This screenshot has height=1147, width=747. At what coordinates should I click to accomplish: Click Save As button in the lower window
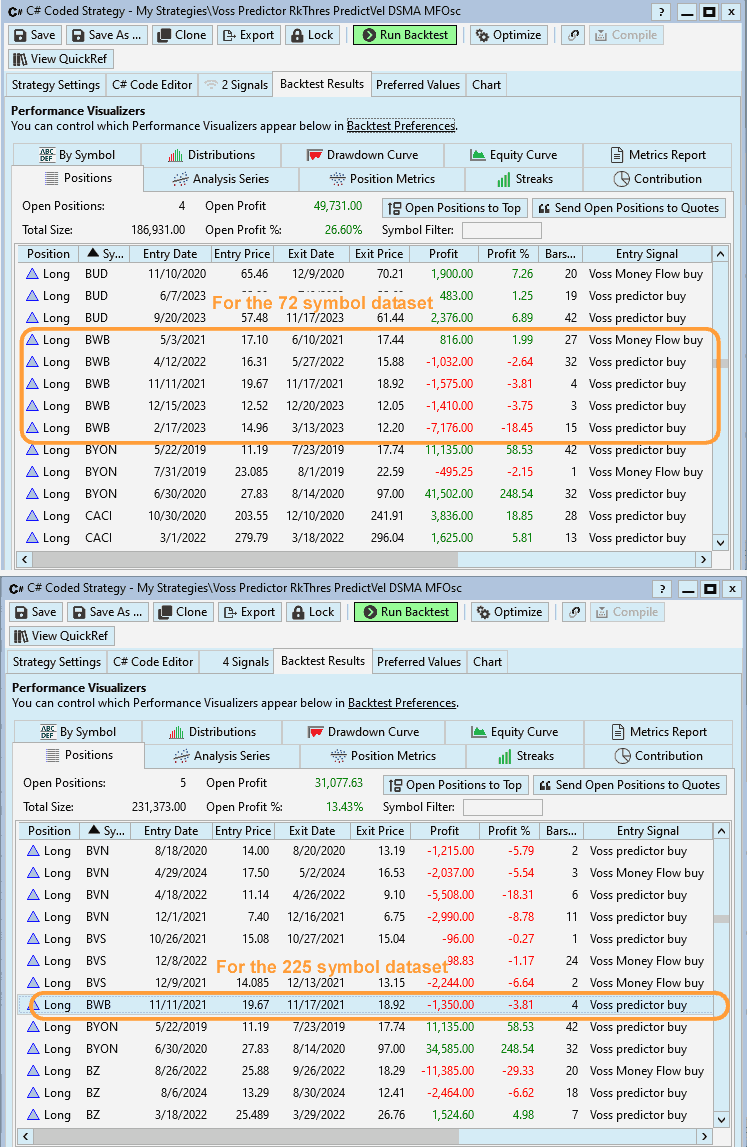107,612
